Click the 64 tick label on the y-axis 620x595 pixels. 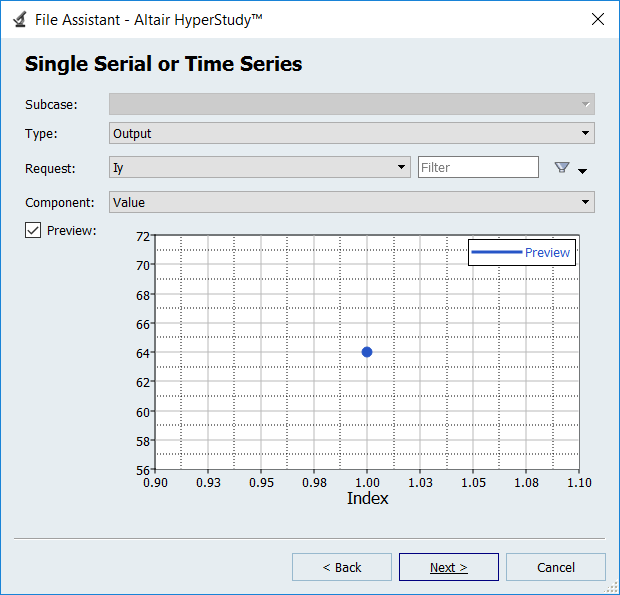coord(142,352)
